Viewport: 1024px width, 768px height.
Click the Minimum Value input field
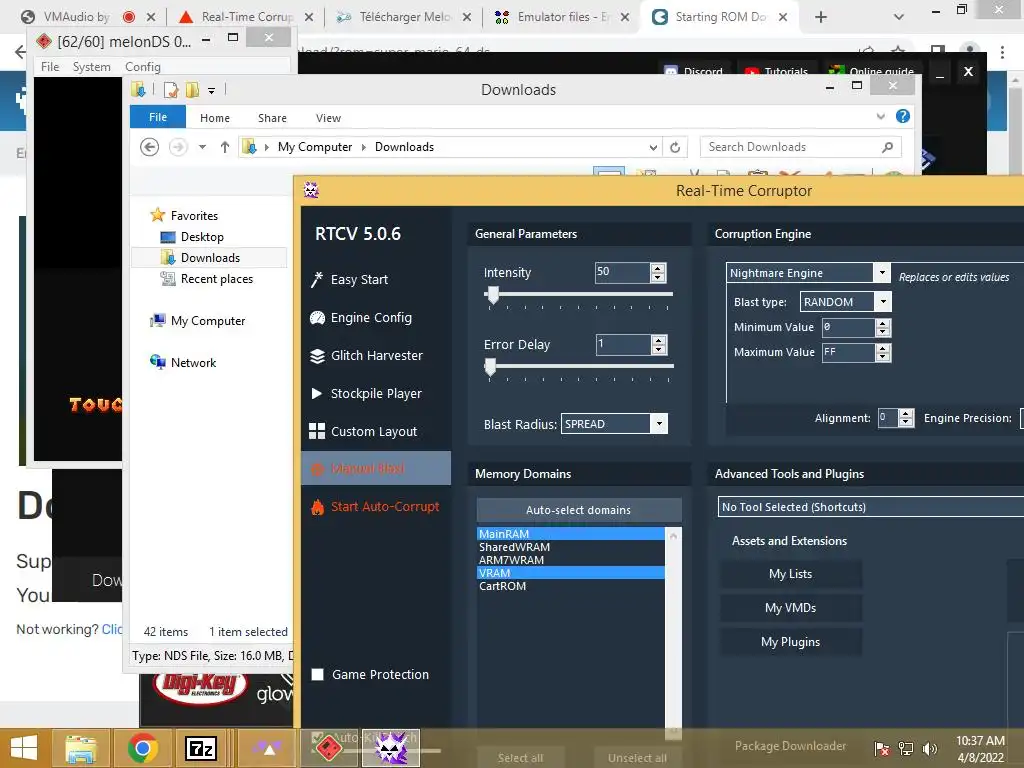click(848, 327)
